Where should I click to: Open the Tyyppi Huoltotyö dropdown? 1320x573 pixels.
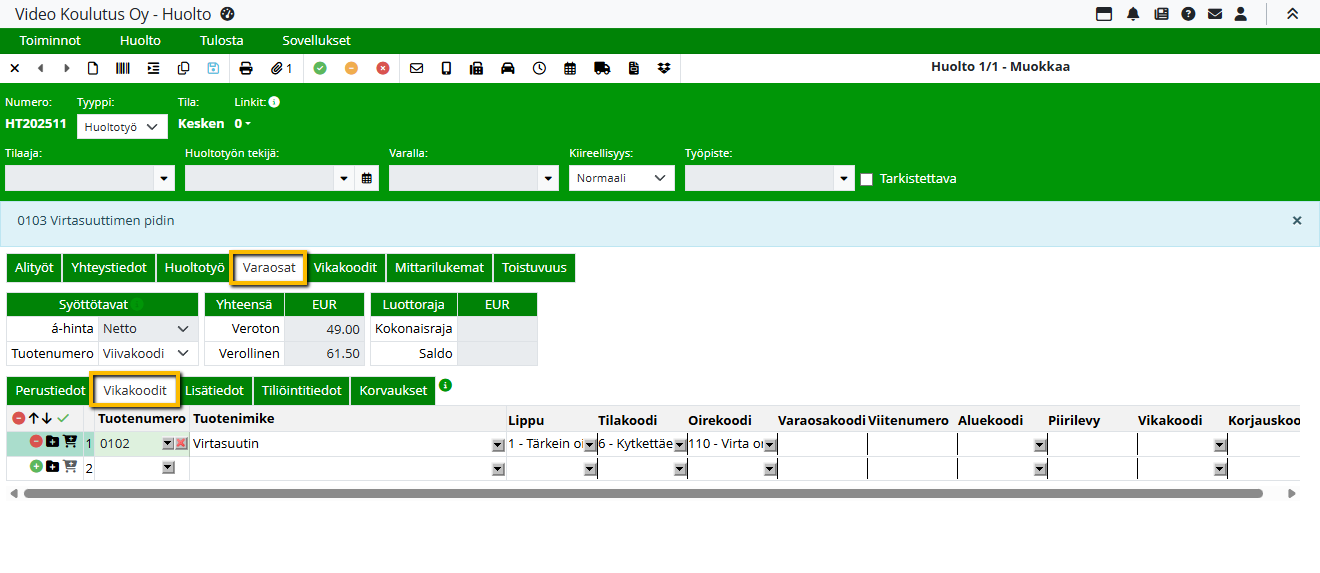click(122, 126)
